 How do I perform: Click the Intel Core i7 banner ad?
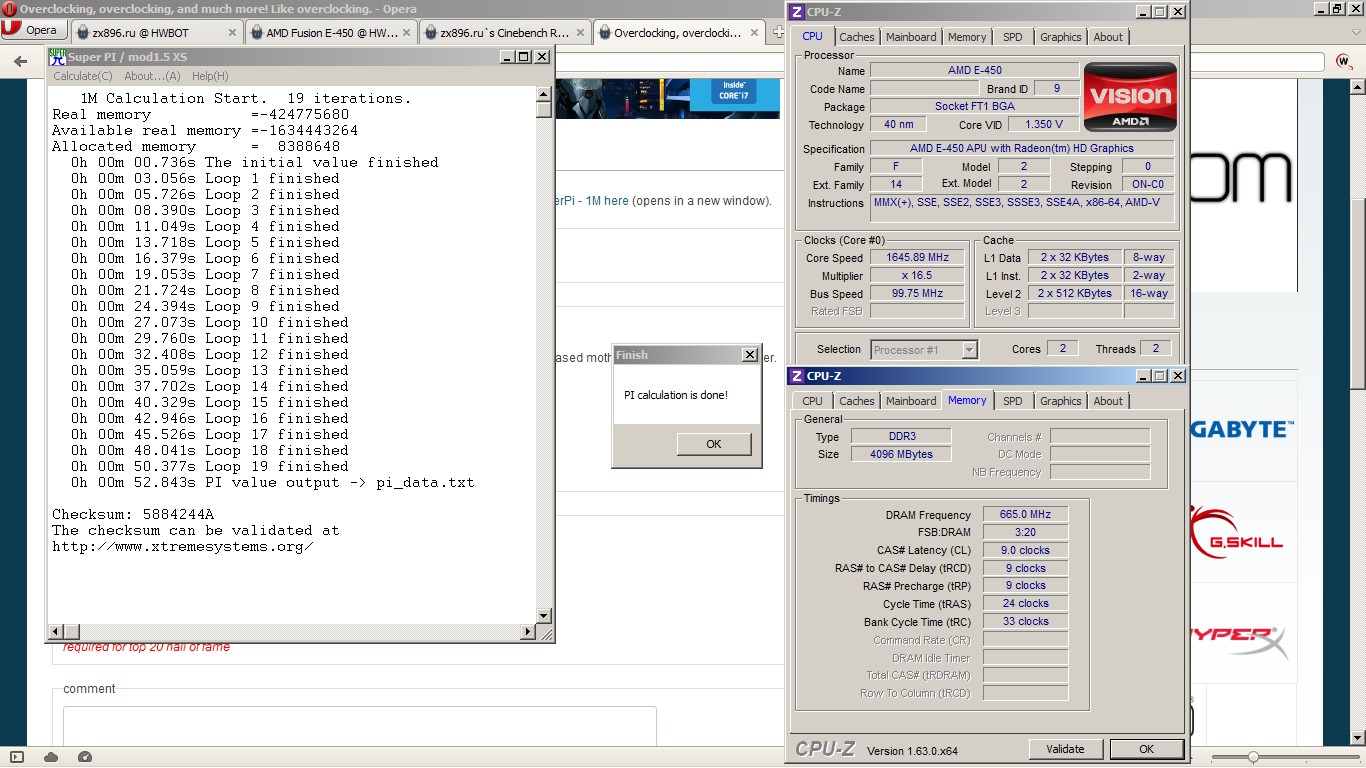(x=668, y=98)
